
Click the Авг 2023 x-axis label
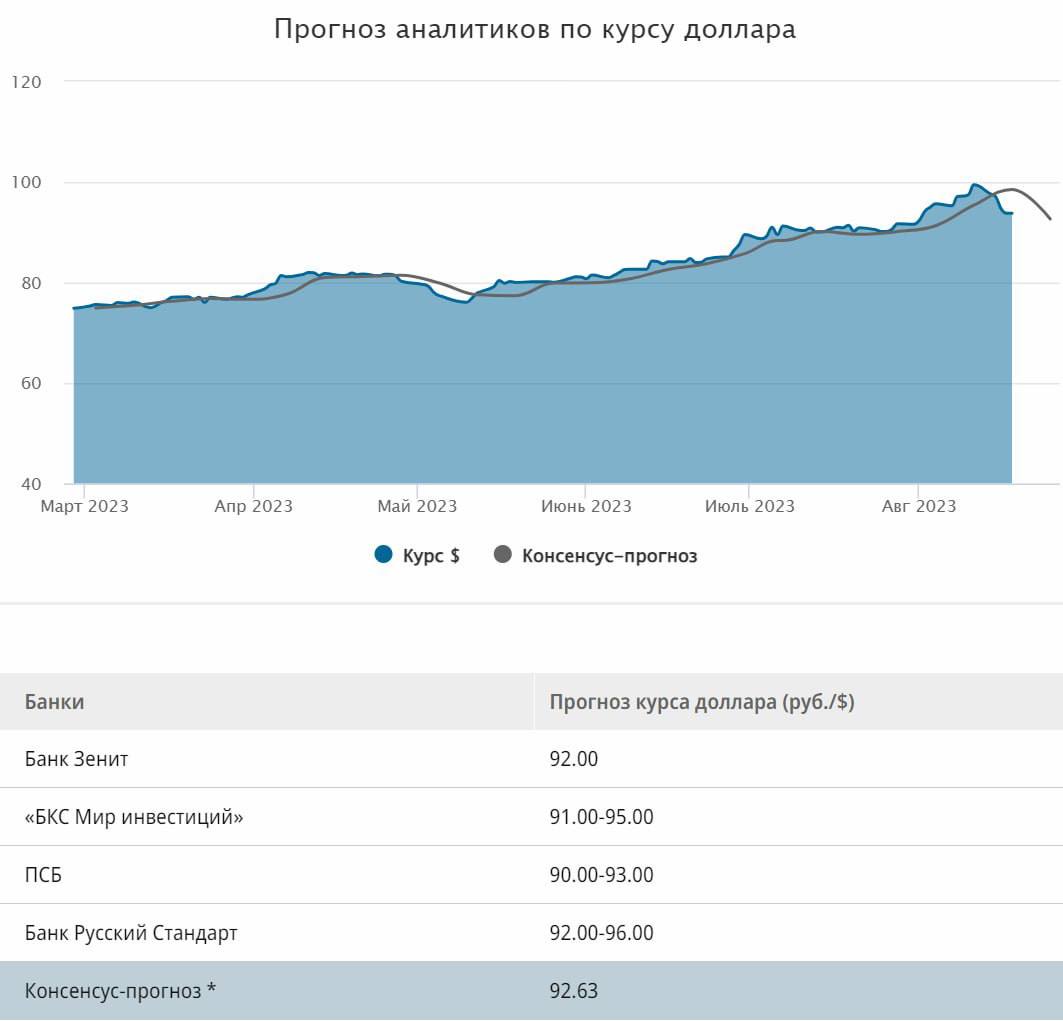click(918, 506)
